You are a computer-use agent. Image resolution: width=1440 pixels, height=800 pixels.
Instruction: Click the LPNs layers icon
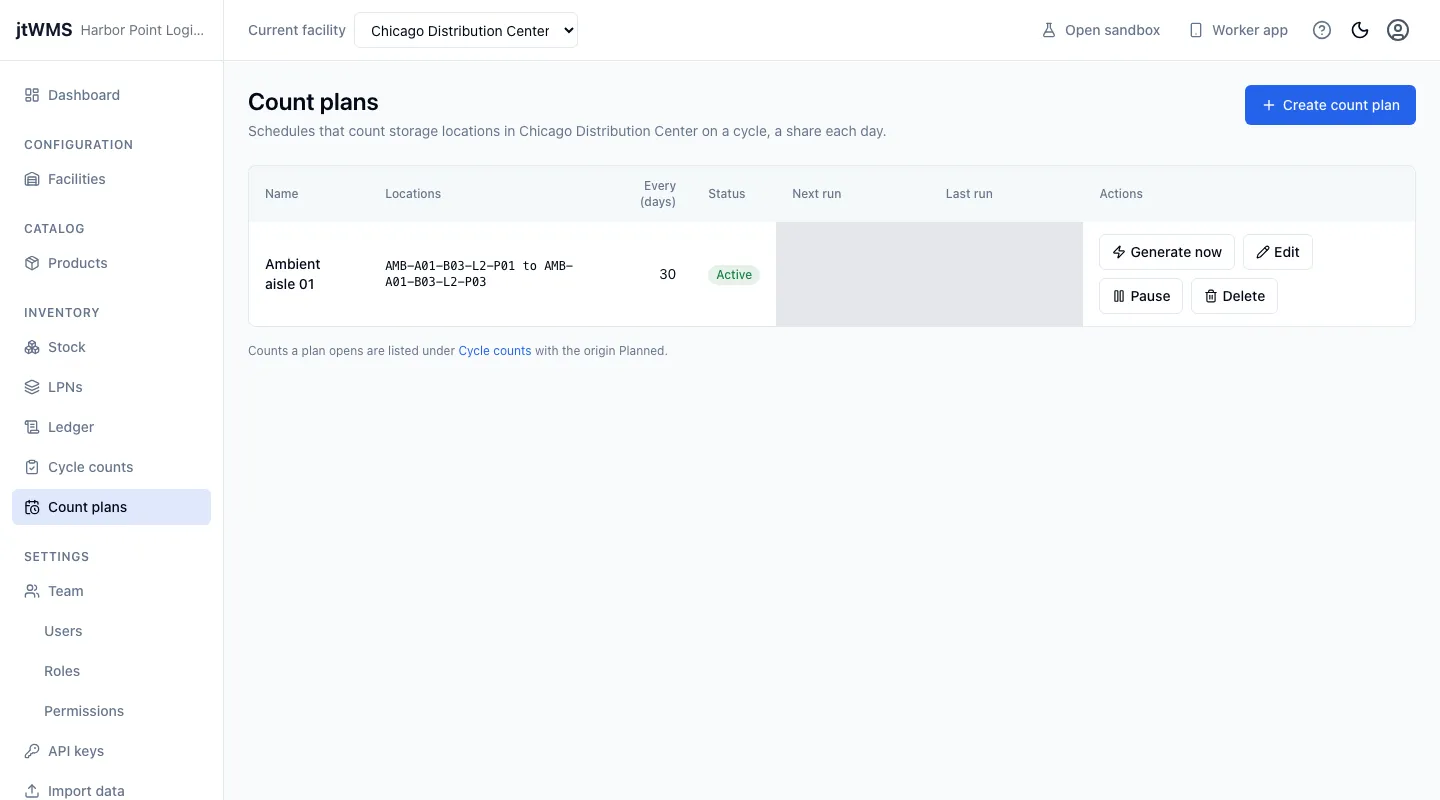pos(32,387)
